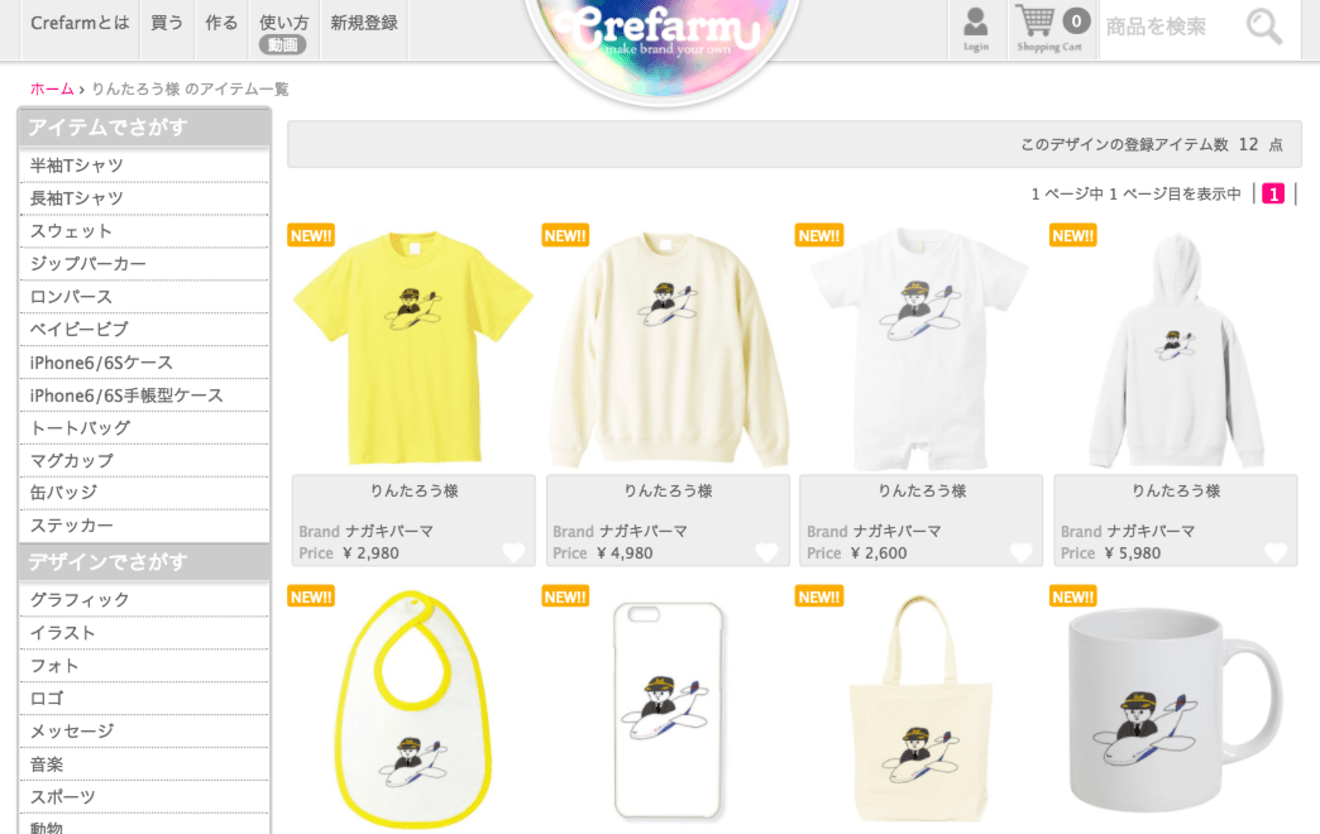Go to ホーム breadcrumb link
The image size is (1320, 834).
point(52,89)
